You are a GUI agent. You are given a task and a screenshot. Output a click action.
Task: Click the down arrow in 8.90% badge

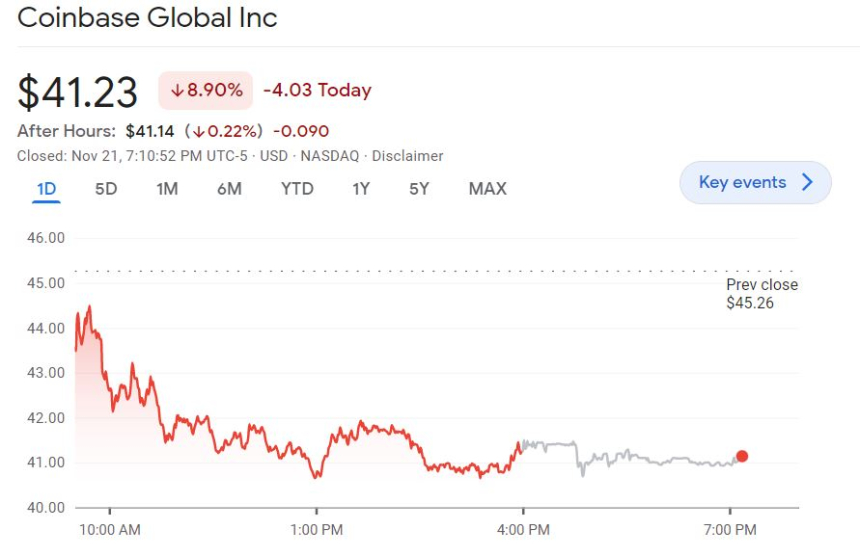(177, 91)
